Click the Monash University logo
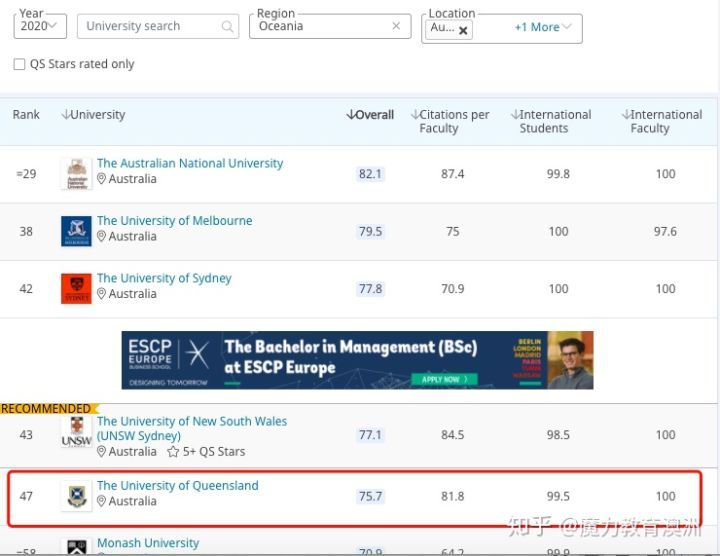Screen dimensions: 720x556 [76, 547]
